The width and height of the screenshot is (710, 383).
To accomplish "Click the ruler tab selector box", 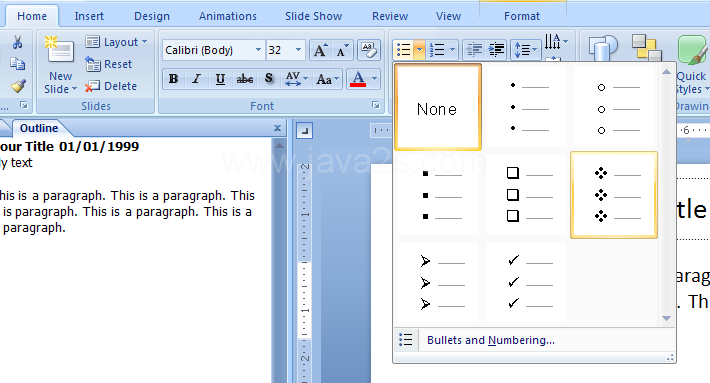I will (x=304, y=131).
